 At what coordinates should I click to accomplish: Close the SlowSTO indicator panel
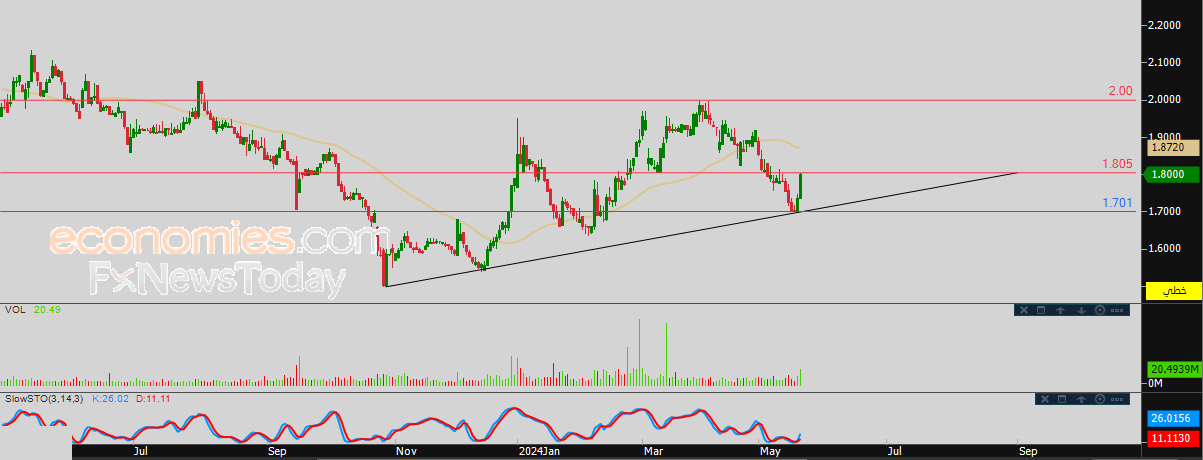(1045, 399)
